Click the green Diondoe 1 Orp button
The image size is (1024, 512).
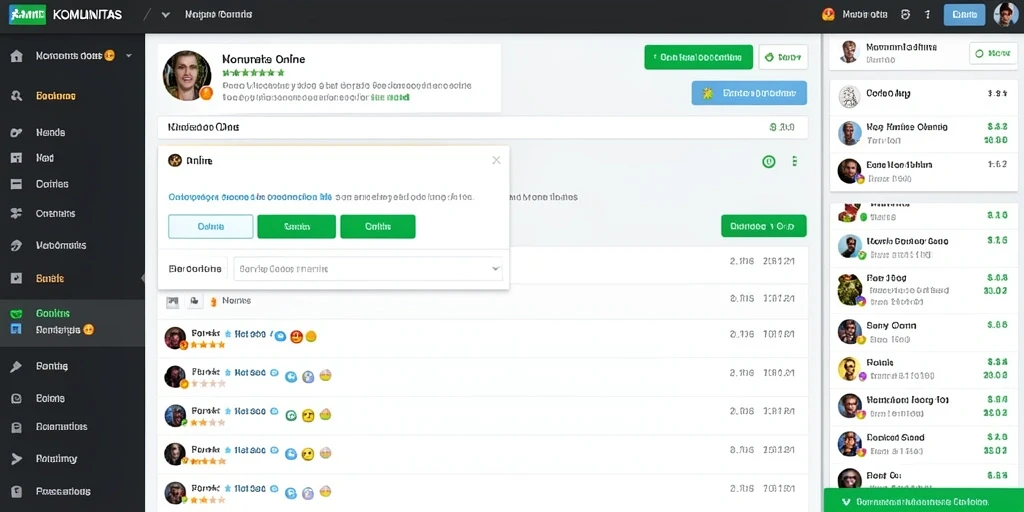coord(763,226)
